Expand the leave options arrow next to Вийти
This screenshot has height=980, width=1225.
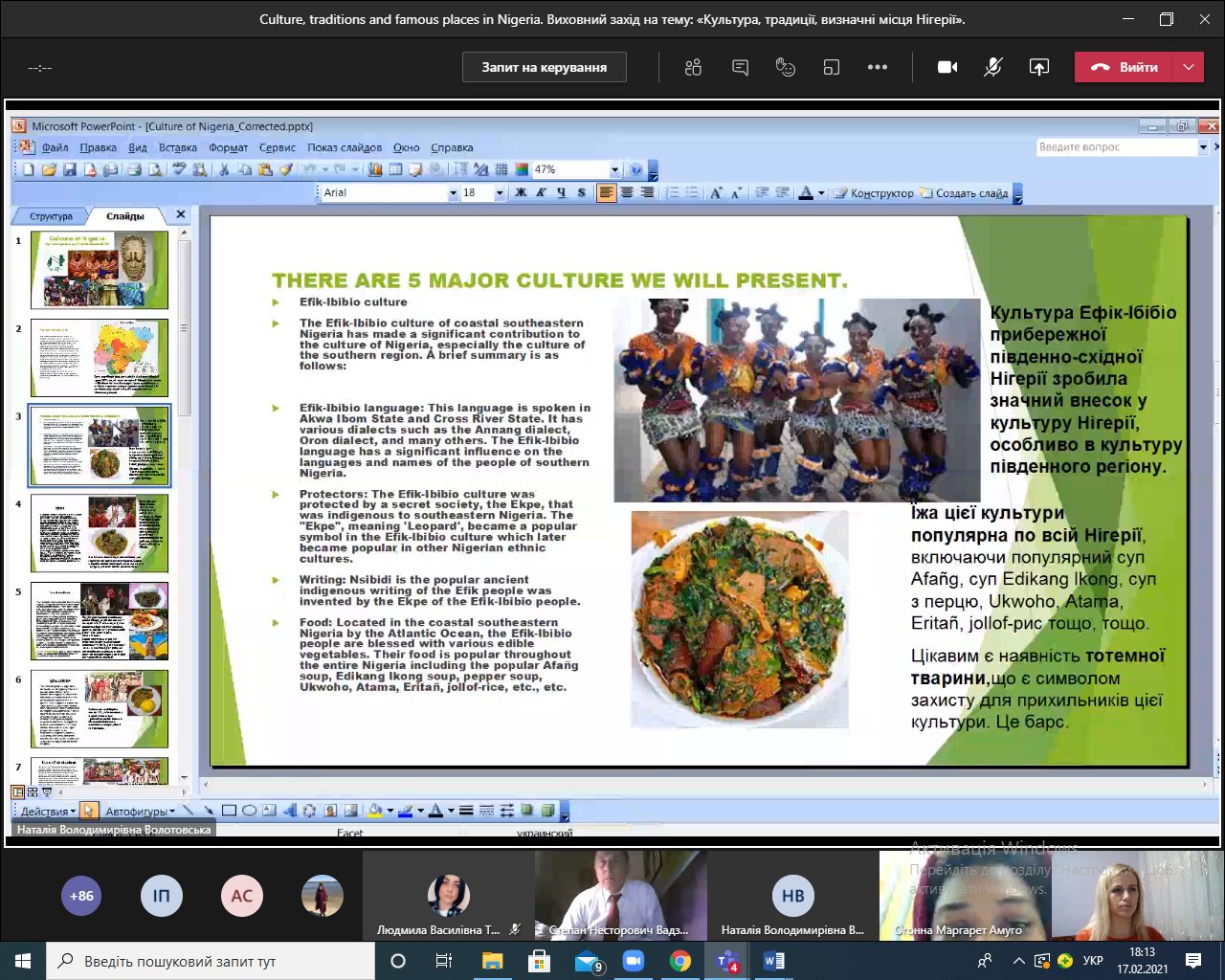click(x=1189, y=67)
